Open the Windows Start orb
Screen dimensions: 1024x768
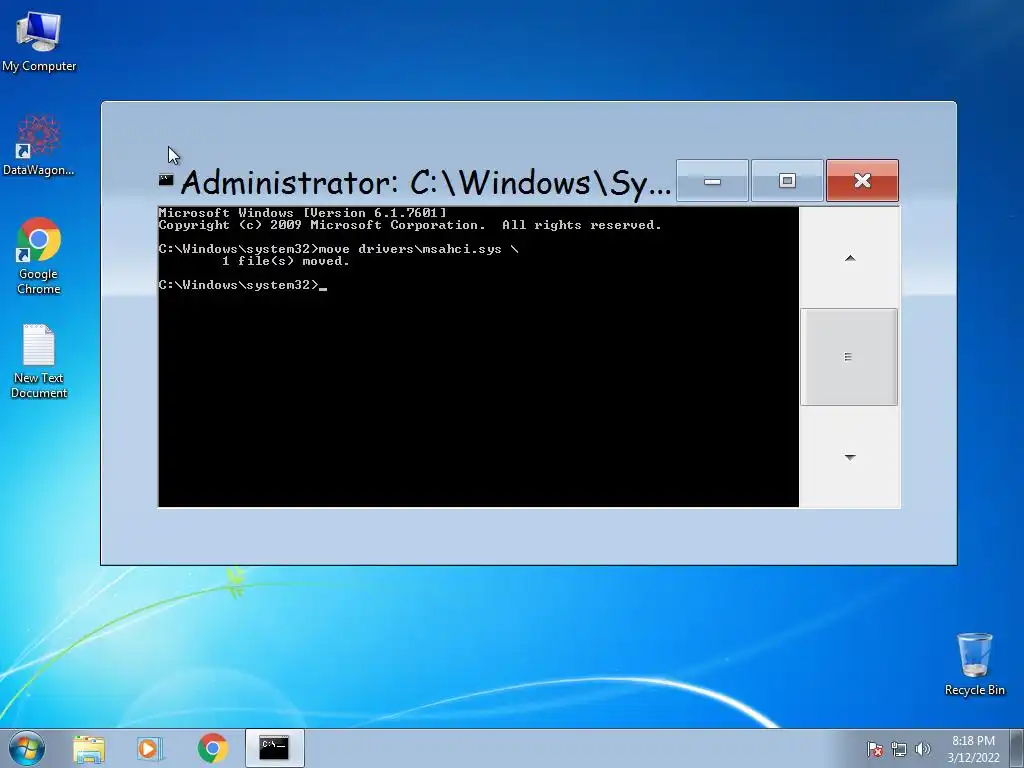click(x=26, y=748)
